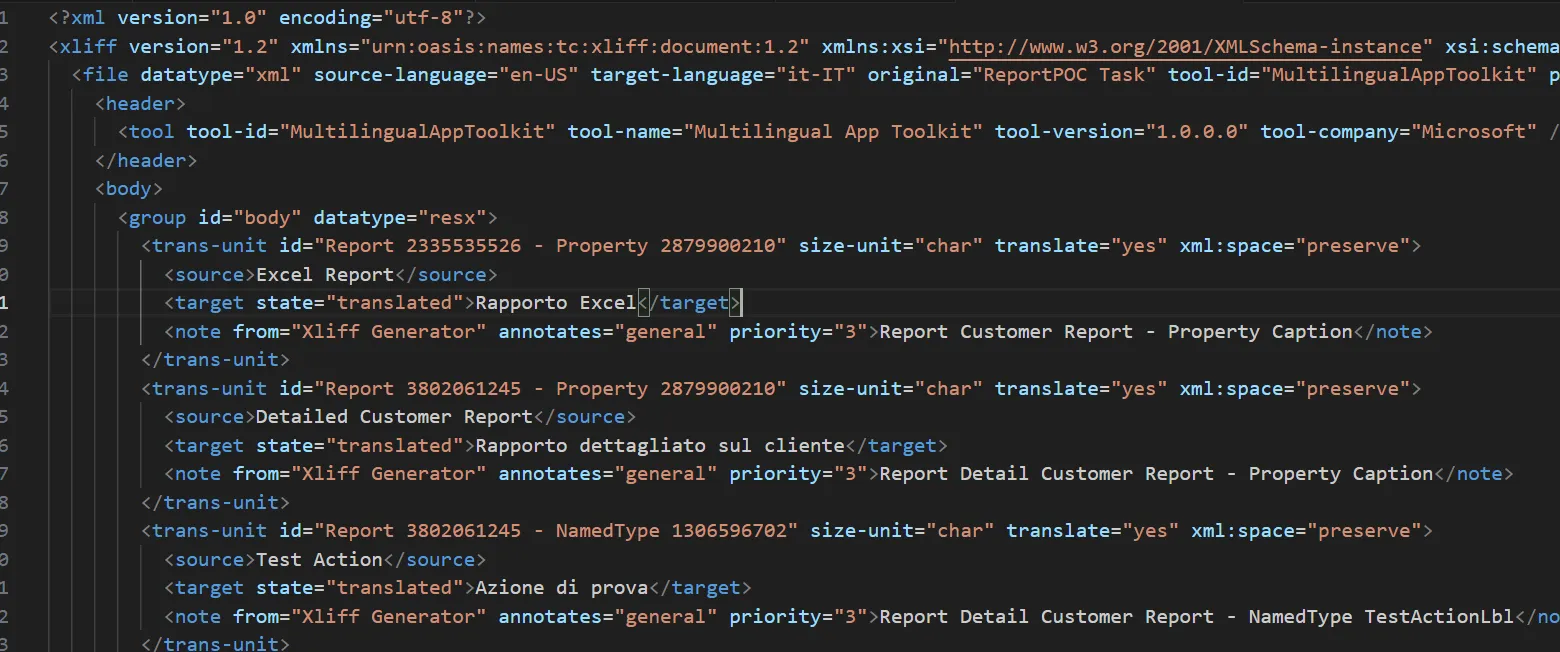Place cursor in "Rapporto Excel" target text
This screenshot has height=652, width=1560.
click(x=555, y=303)
